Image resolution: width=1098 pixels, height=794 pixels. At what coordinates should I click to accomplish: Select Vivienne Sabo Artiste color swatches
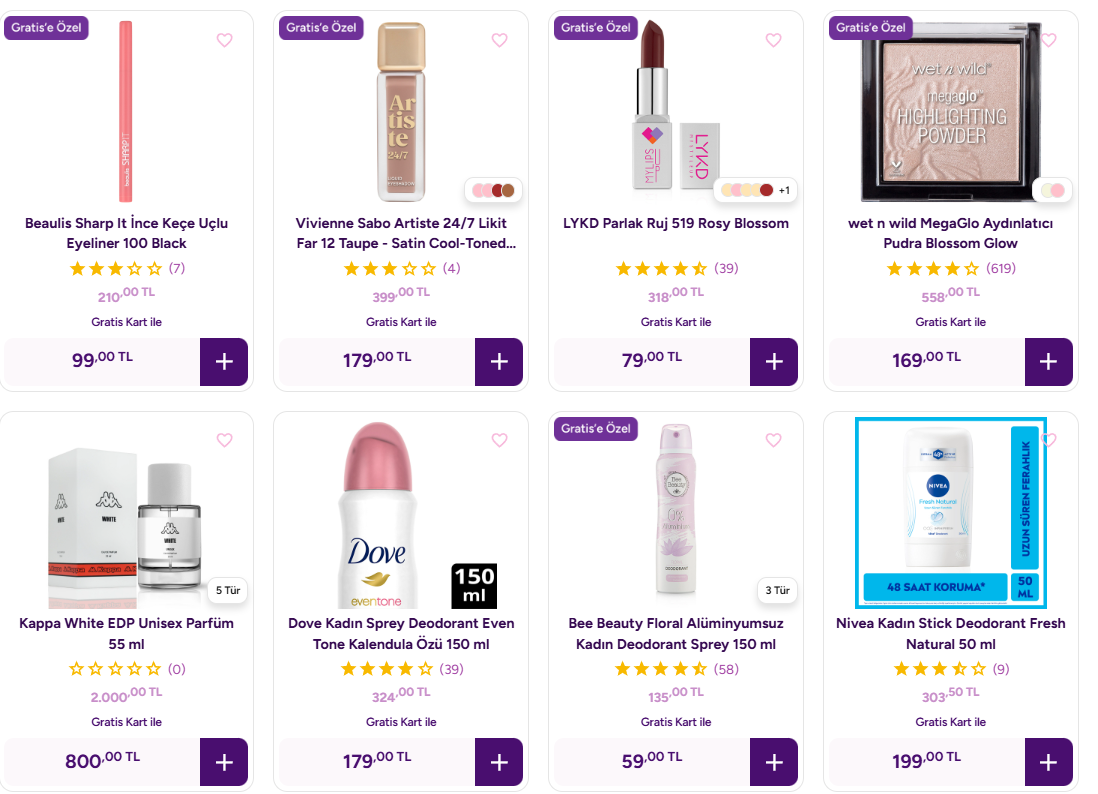click(493, 190)
